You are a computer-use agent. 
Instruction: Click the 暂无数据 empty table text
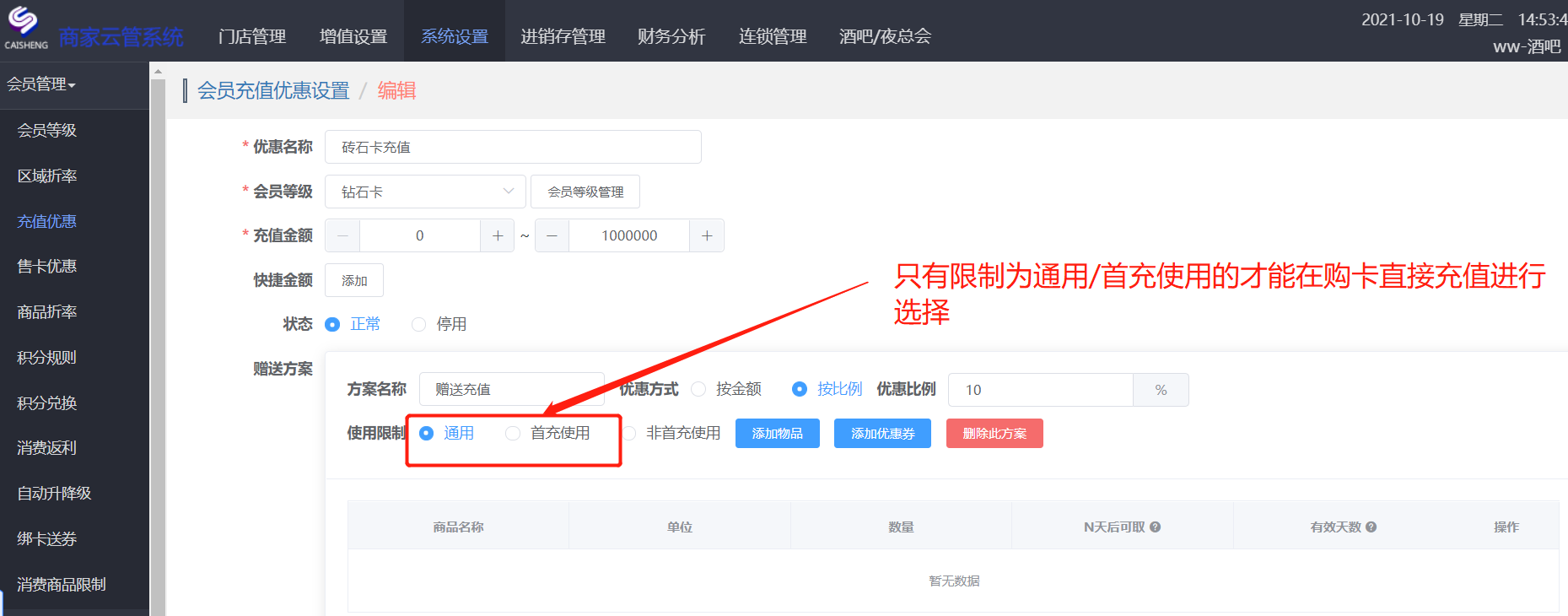click(x=954, y=581)
